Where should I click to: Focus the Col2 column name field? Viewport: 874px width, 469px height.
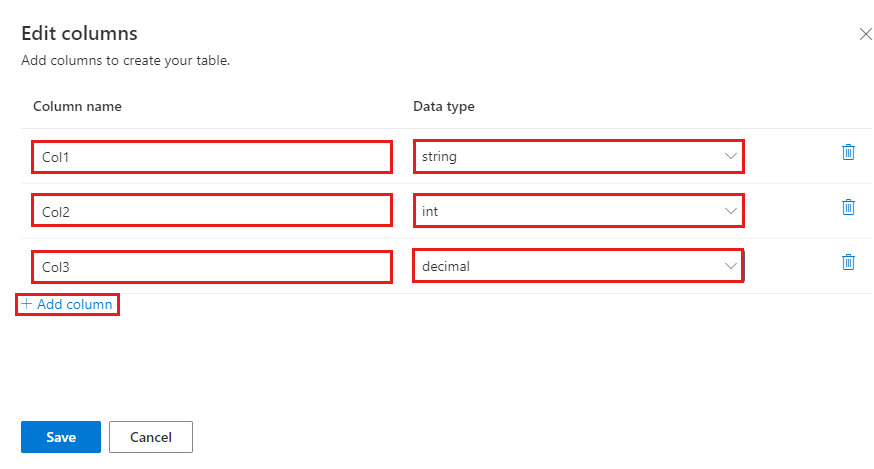click(211, 211)
